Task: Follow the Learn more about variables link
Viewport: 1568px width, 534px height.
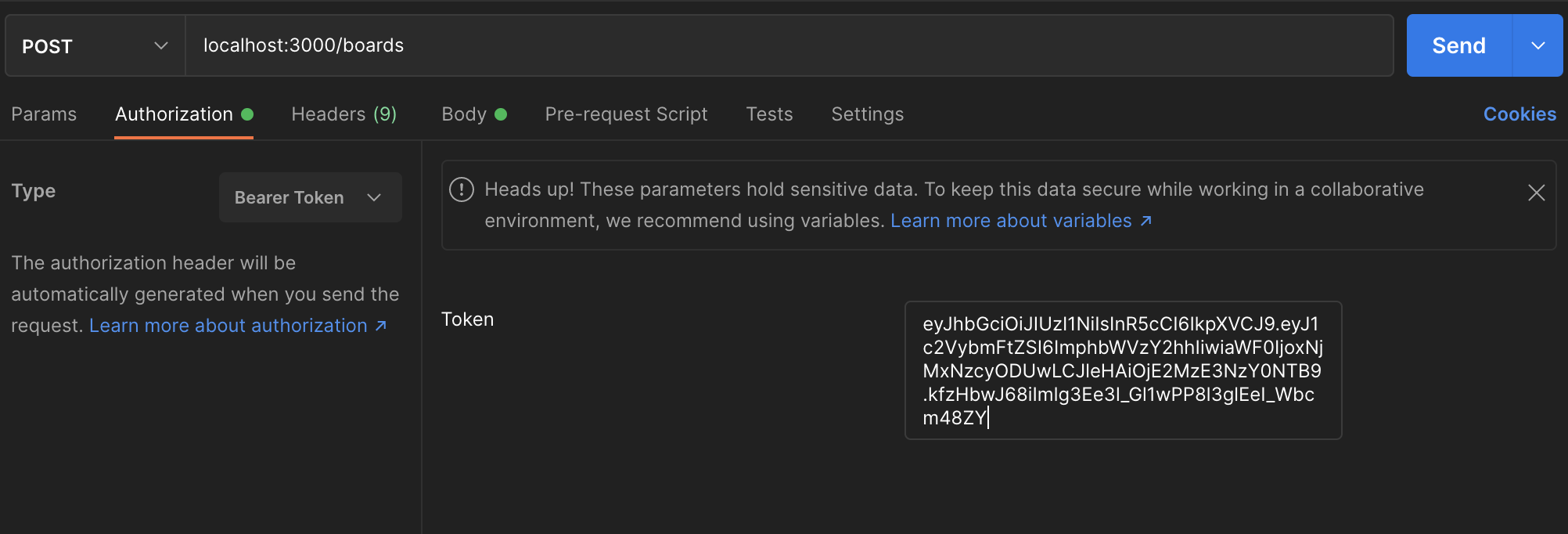Action: 1010,221
